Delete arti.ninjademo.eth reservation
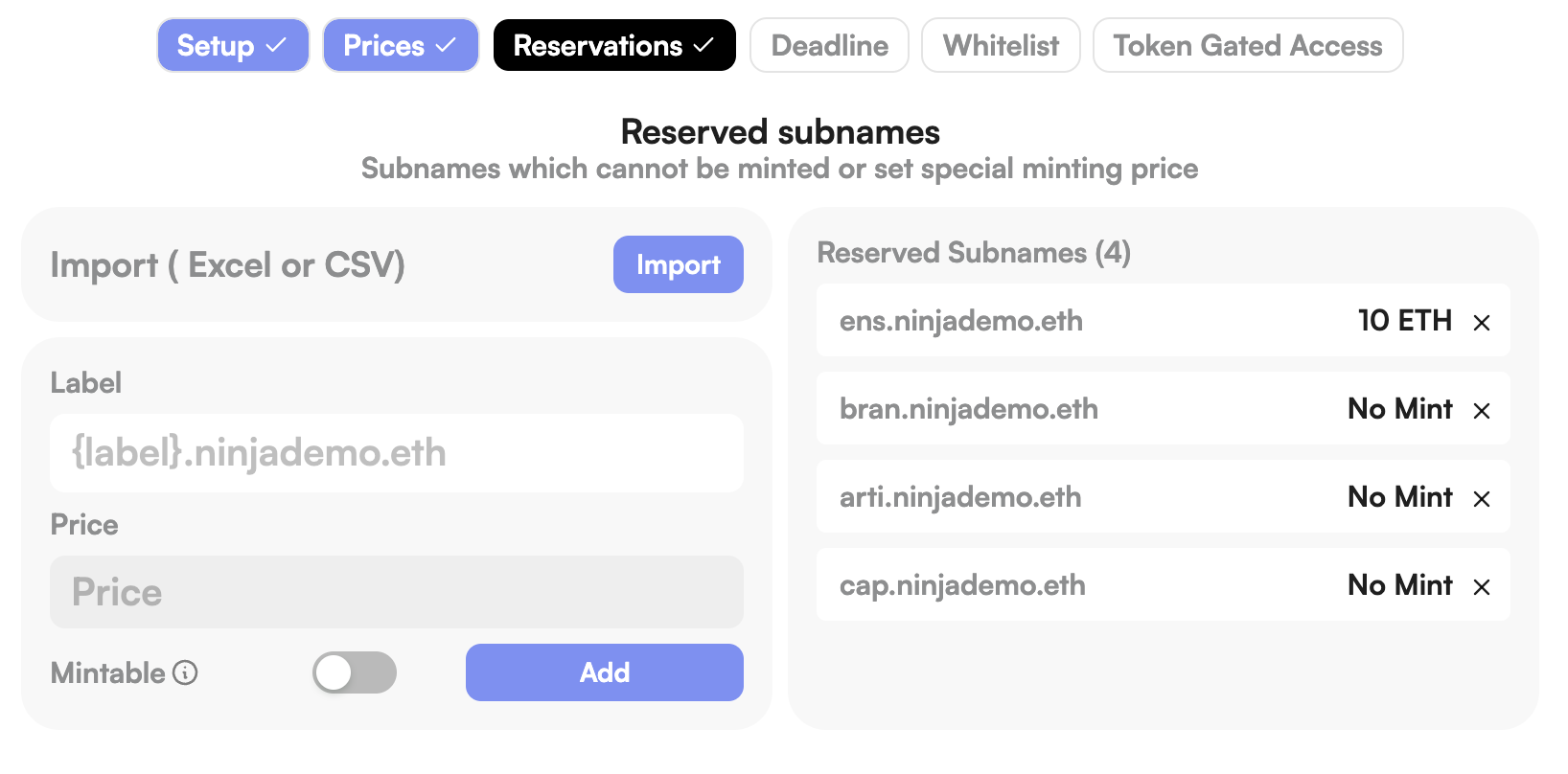 point(1482,499)
